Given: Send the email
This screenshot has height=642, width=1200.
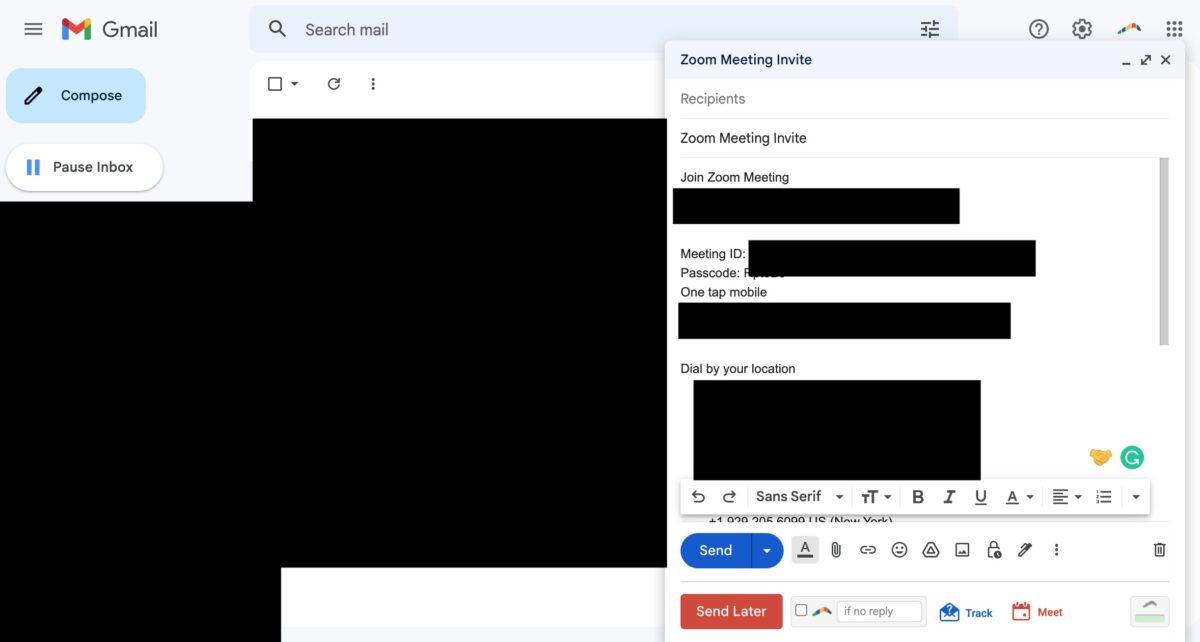Looking at the screenshot, I should [x=716, y=550].
